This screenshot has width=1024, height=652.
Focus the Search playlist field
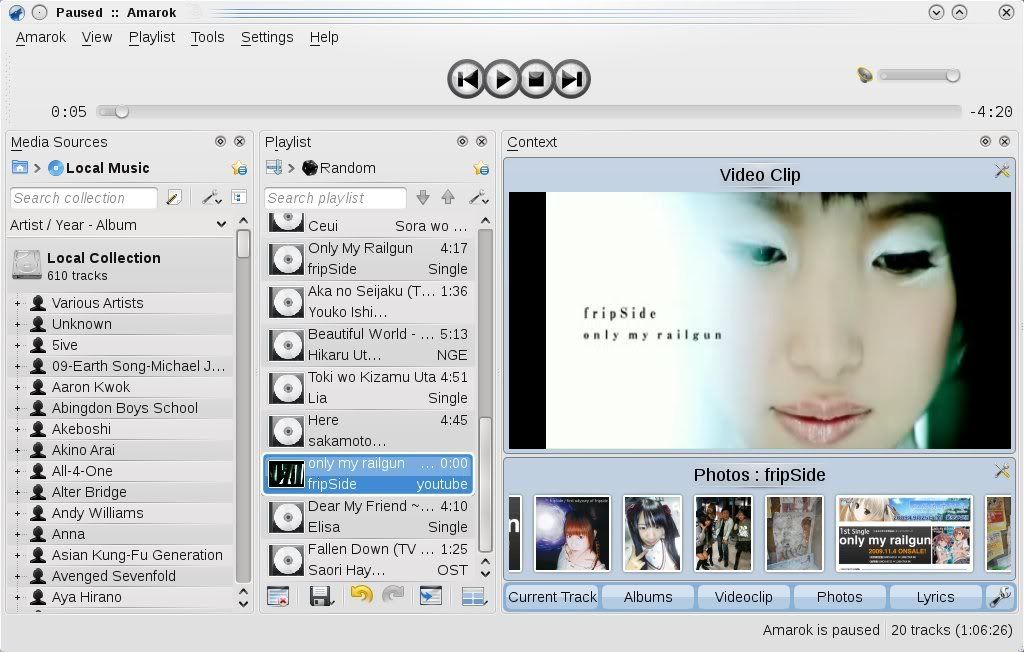(x=336, y=198)
